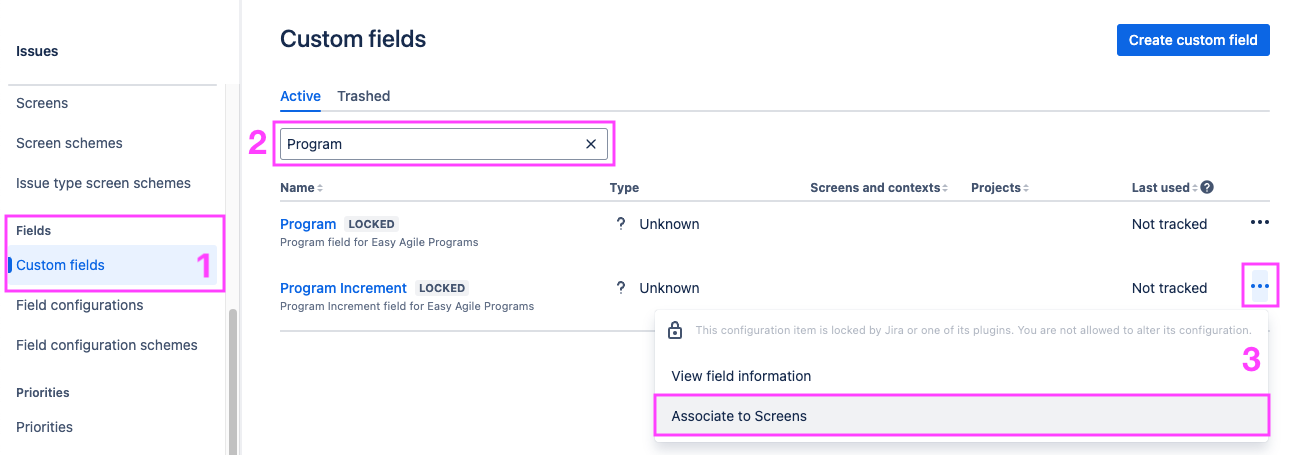Open more actions for Program Increment field
The width and height of the screenshot is (1309, 455).
coord(1259,287)
